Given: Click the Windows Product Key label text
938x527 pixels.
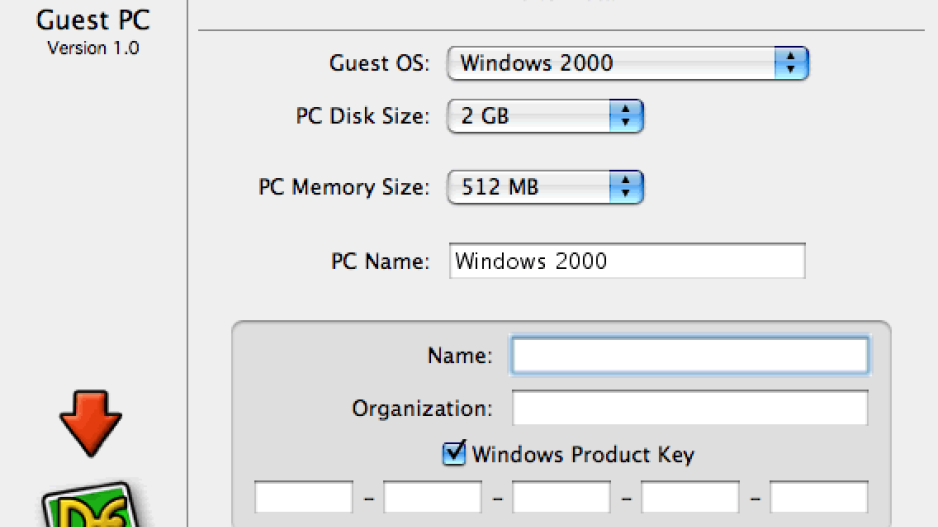Looking at the screenshot, I should (583, 455).
